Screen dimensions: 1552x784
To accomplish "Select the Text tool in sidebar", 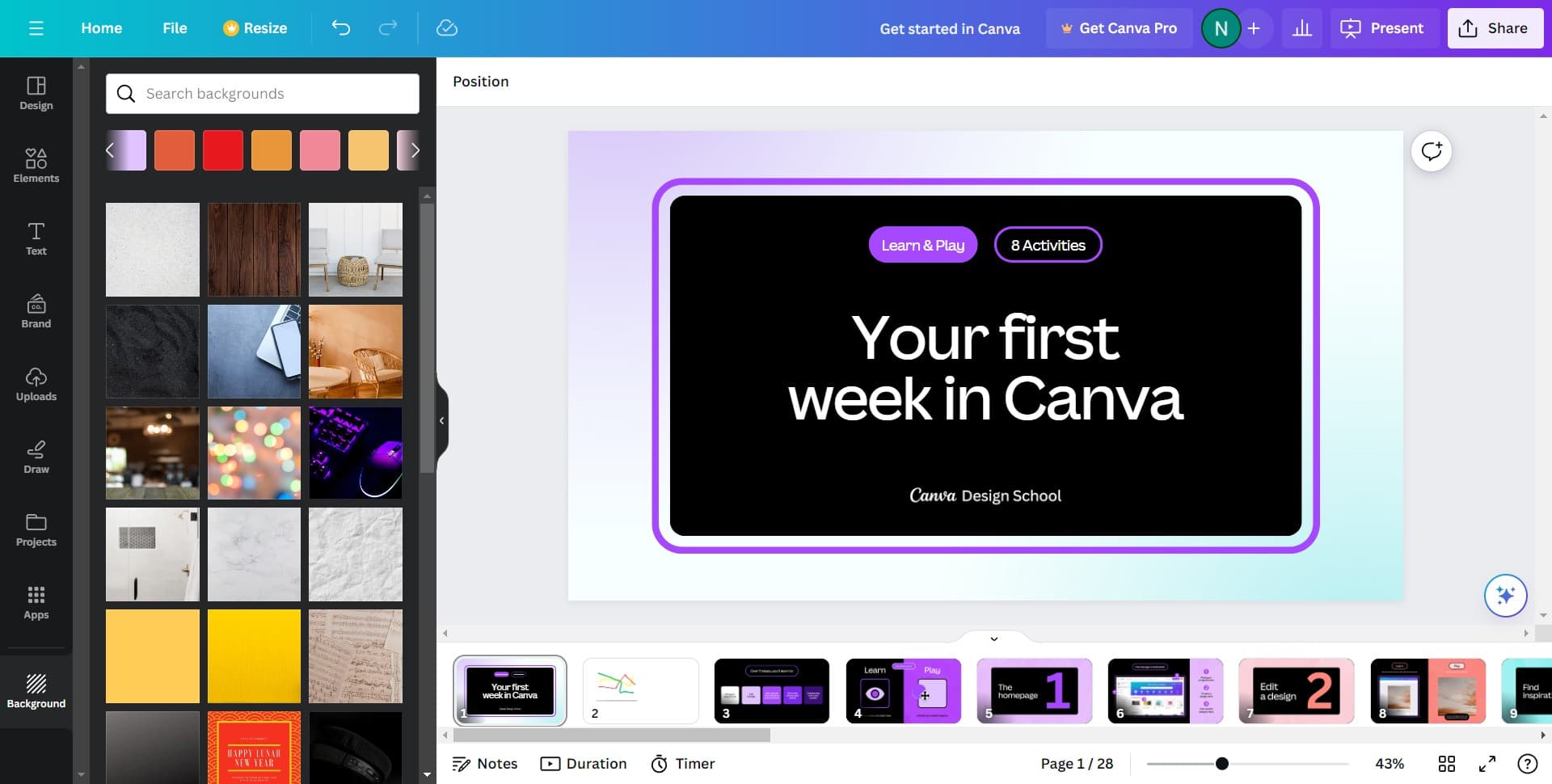I will point(36,238).
